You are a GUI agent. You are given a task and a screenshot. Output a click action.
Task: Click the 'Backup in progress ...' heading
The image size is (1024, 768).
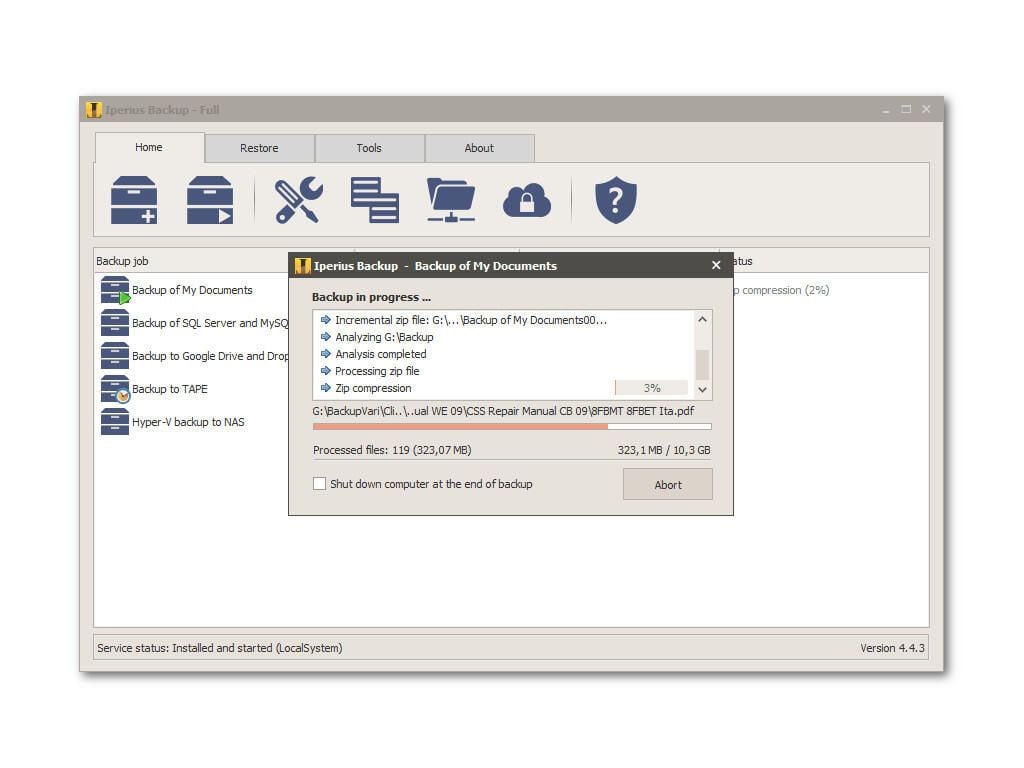pyautogui.click(x=371, y=297)
